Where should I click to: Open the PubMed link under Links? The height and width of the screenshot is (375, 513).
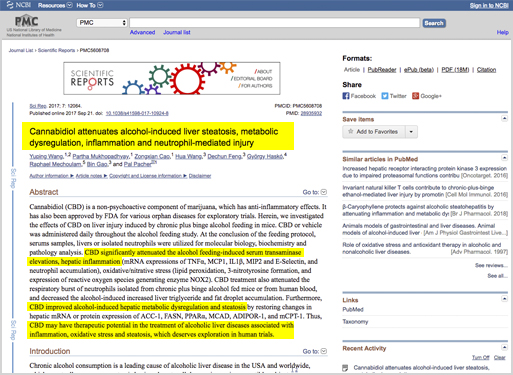(x=353, y=309)
